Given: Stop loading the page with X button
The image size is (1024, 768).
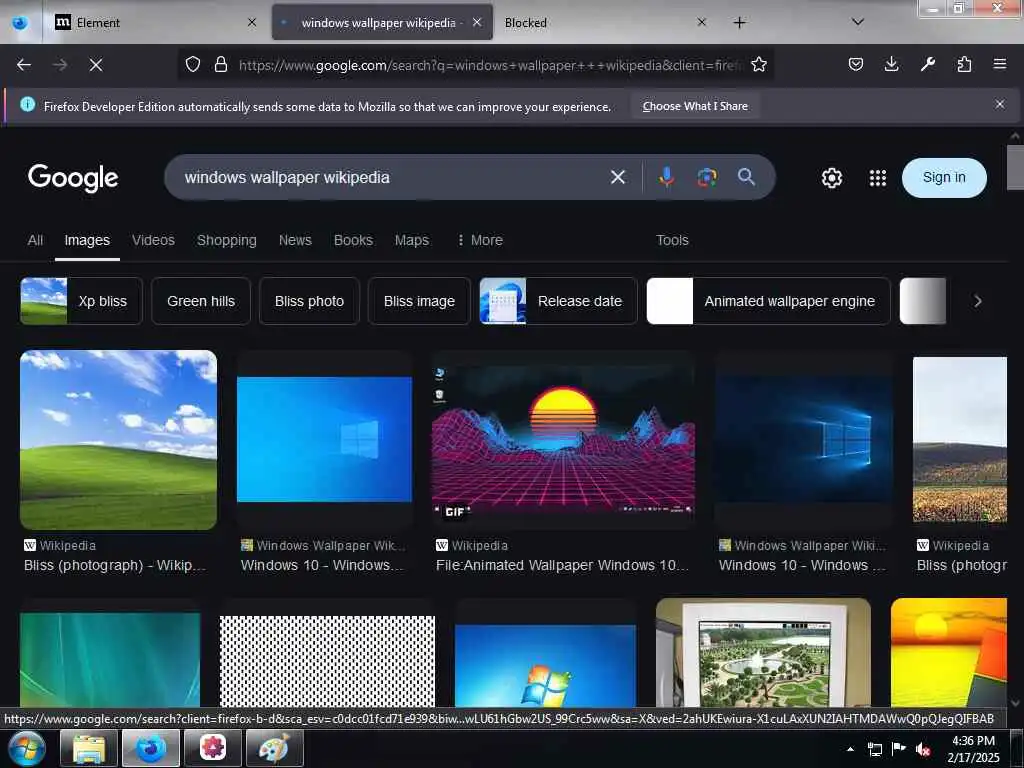Looking at the screenshot, I should [x=96, y=65].
